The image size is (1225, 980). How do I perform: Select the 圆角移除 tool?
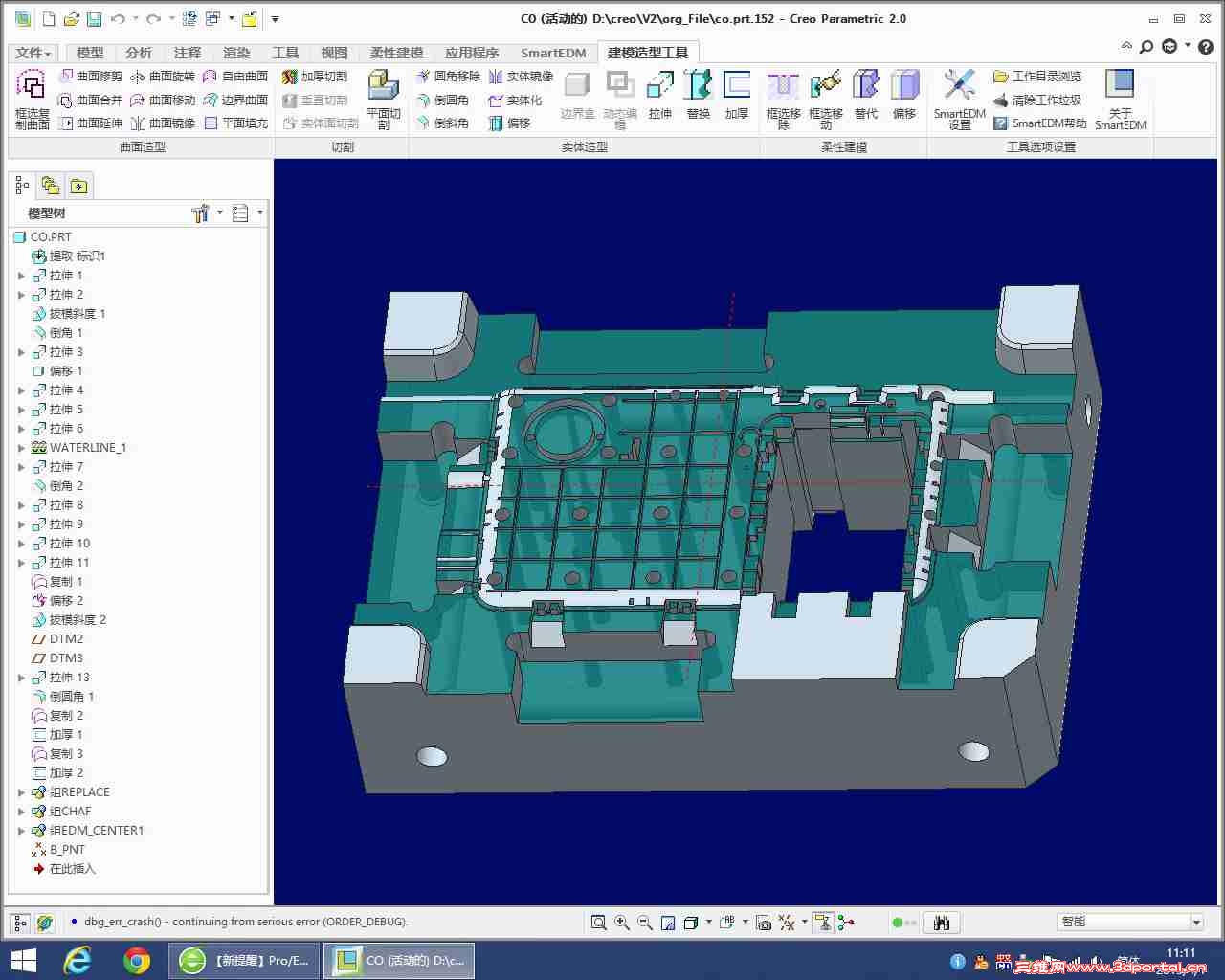coord(448,76)
